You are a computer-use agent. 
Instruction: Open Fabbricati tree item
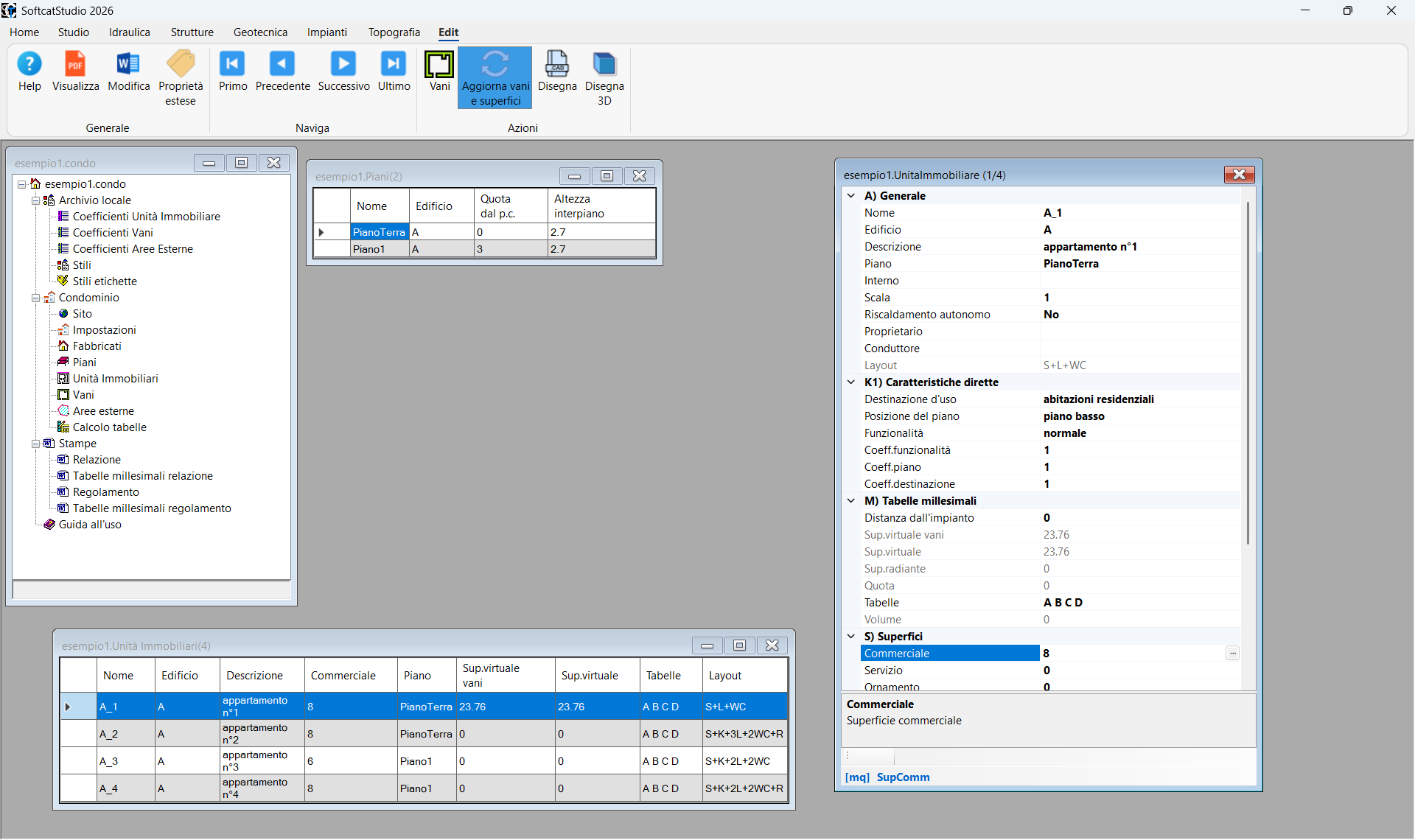click(97, 346)
